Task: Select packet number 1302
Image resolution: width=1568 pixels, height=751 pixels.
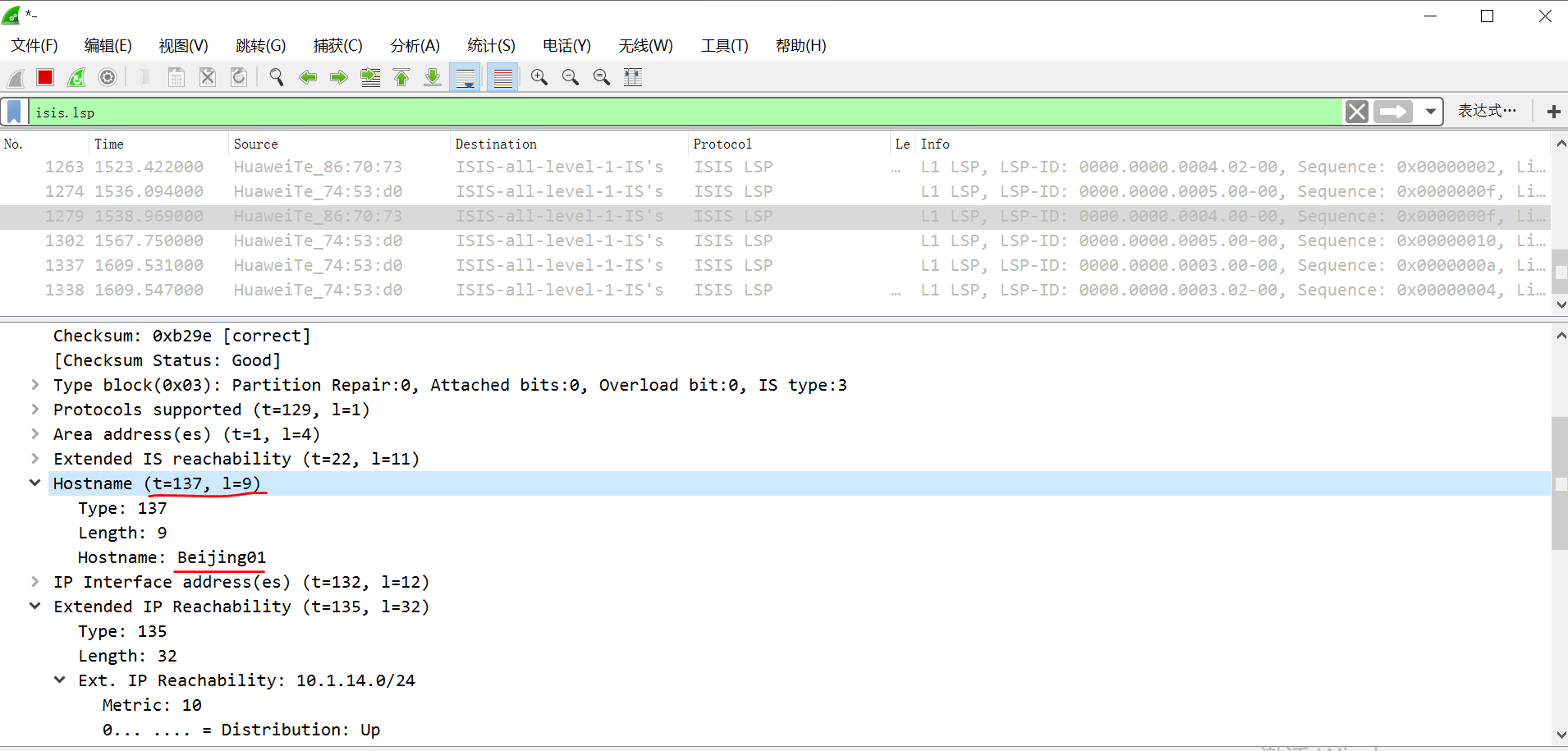Action: tap(775, 241)
